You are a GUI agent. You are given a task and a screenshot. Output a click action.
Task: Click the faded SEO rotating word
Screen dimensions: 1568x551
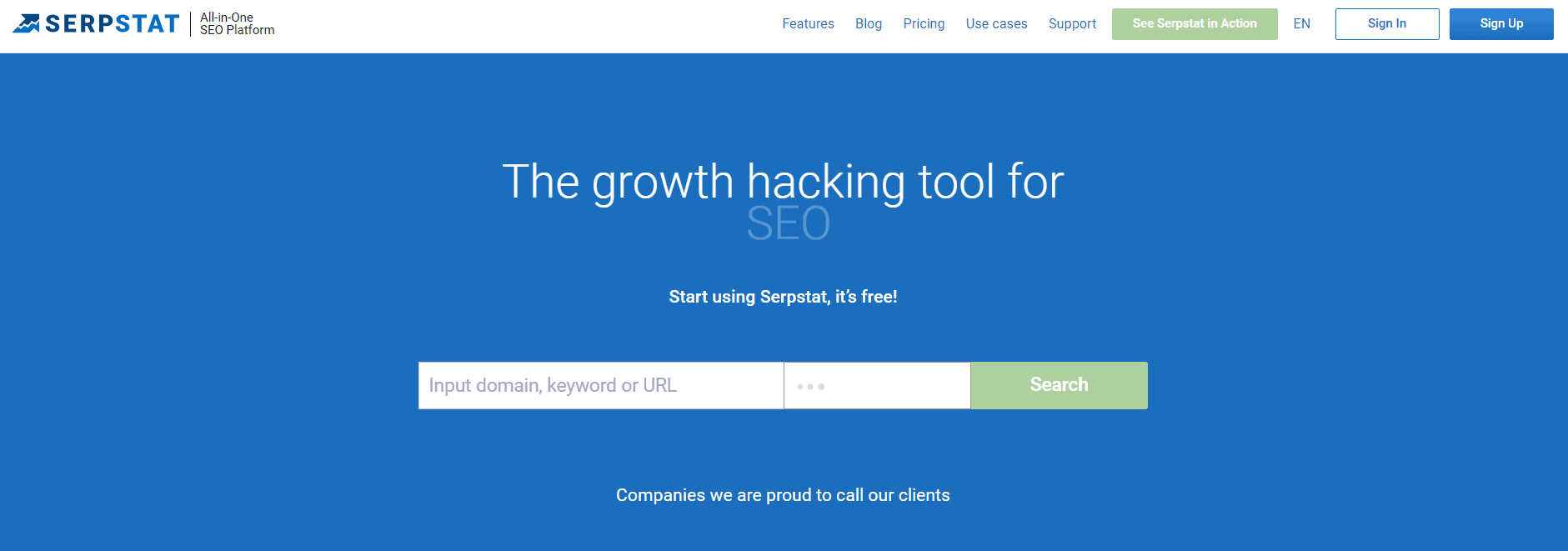coord(788,223)
